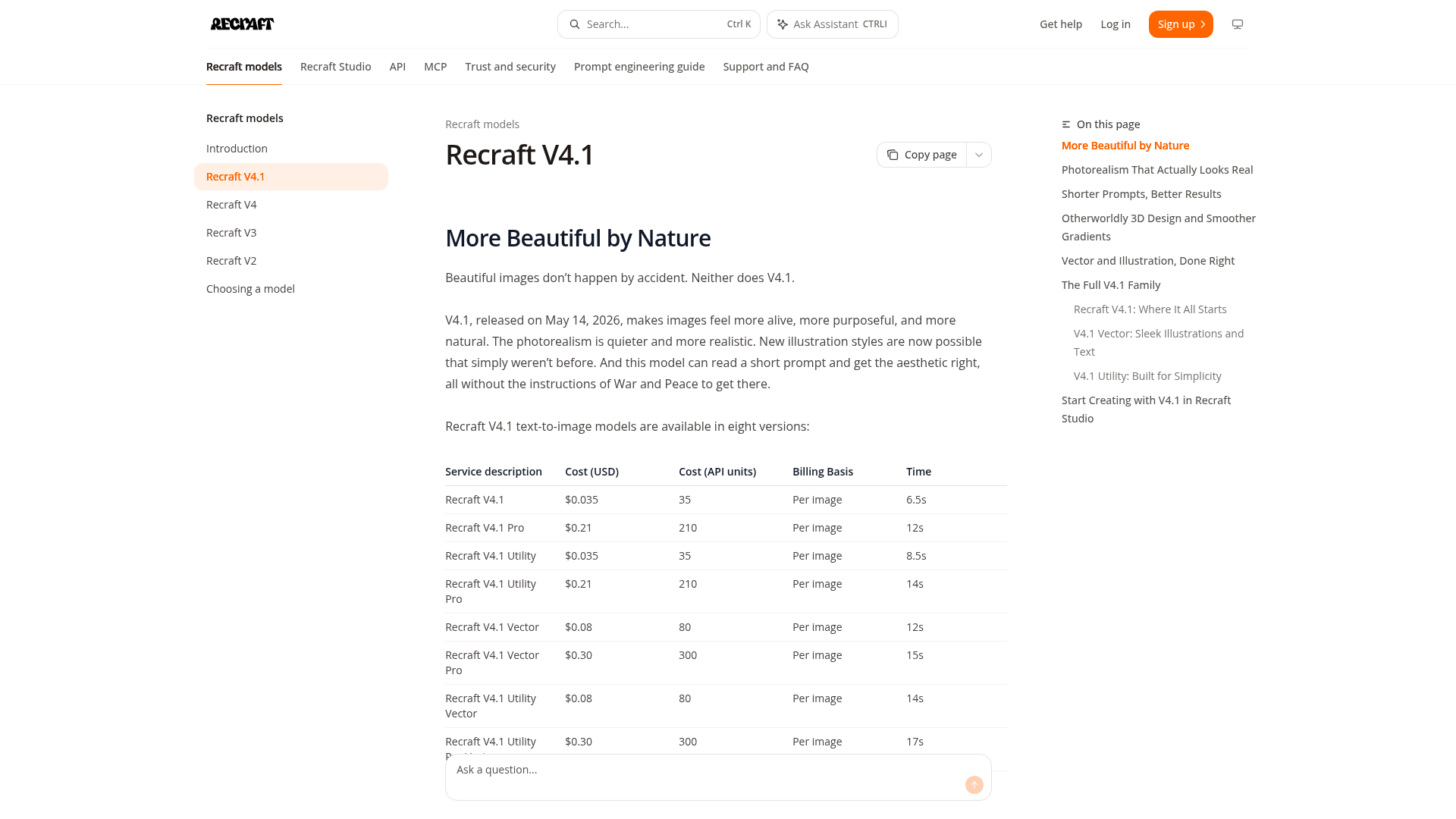Click the Sign up button

click(1181, 24)
